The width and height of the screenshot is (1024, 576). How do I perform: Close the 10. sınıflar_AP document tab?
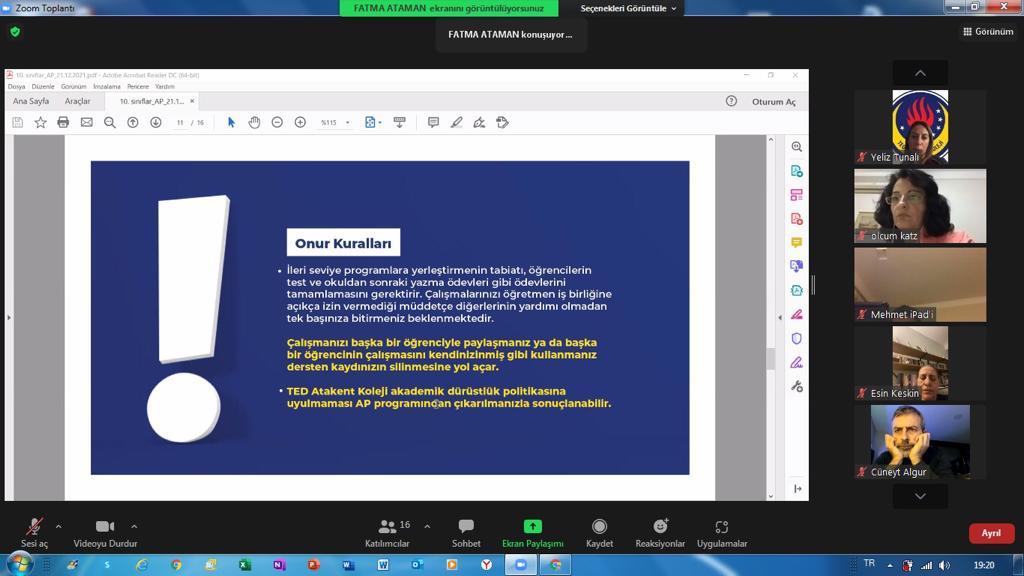click(x=192, y=101)
